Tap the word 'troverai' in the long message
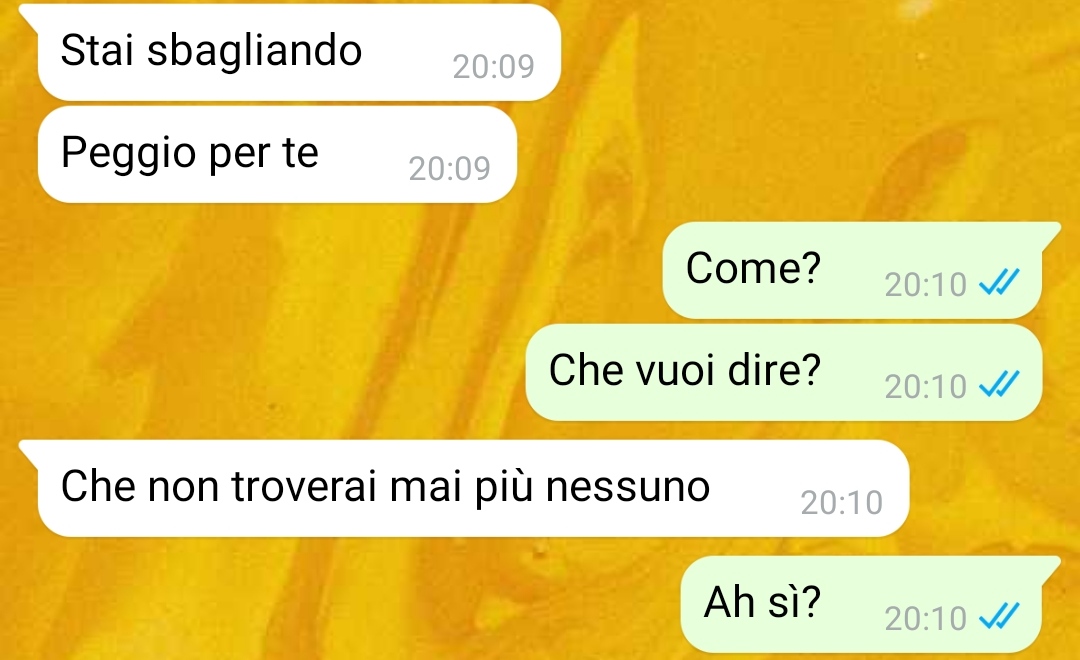 coord(304,486)
